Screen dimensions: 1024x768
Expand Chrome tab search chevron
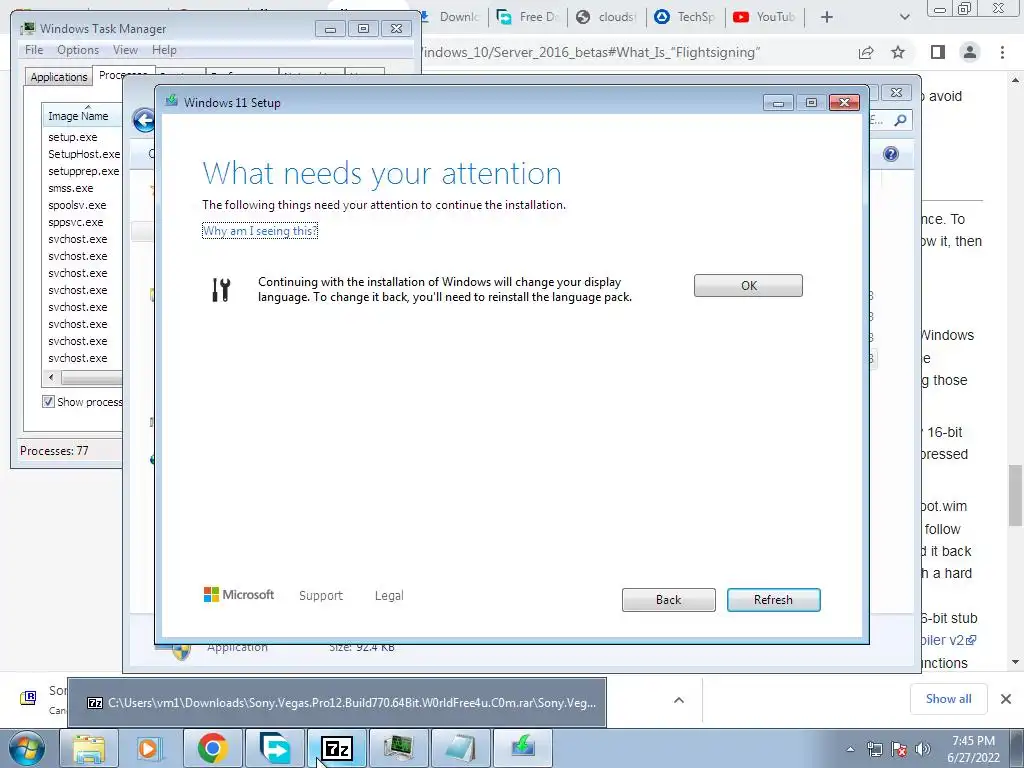[x=904, y=17]
